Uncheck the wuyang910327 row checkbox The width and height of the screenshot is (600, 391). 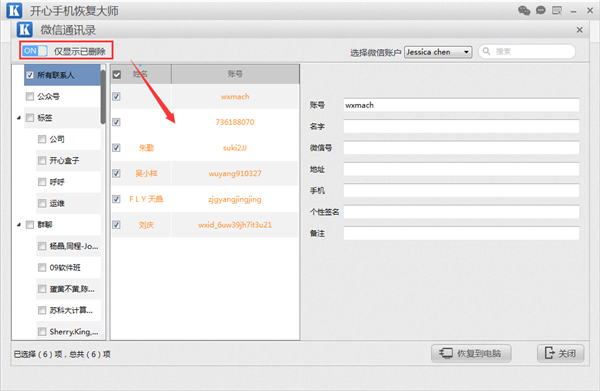pos(116,173)
